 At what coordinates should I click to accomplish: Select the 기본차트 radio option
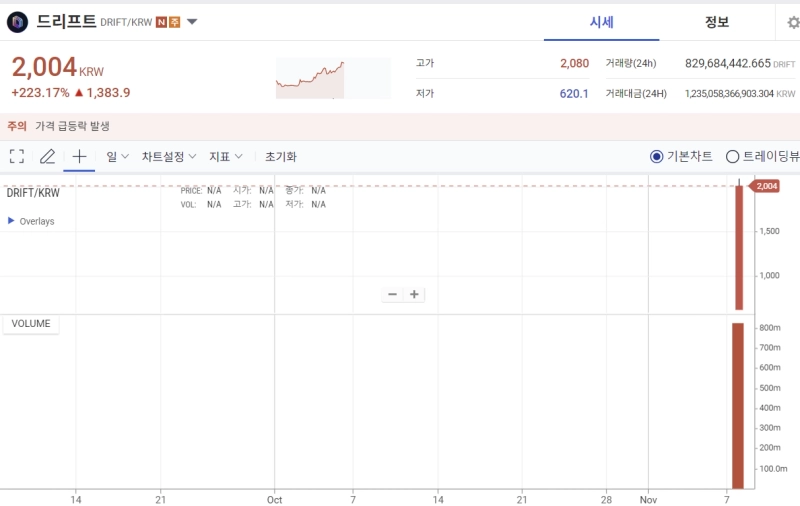click(x=657, y=156)
